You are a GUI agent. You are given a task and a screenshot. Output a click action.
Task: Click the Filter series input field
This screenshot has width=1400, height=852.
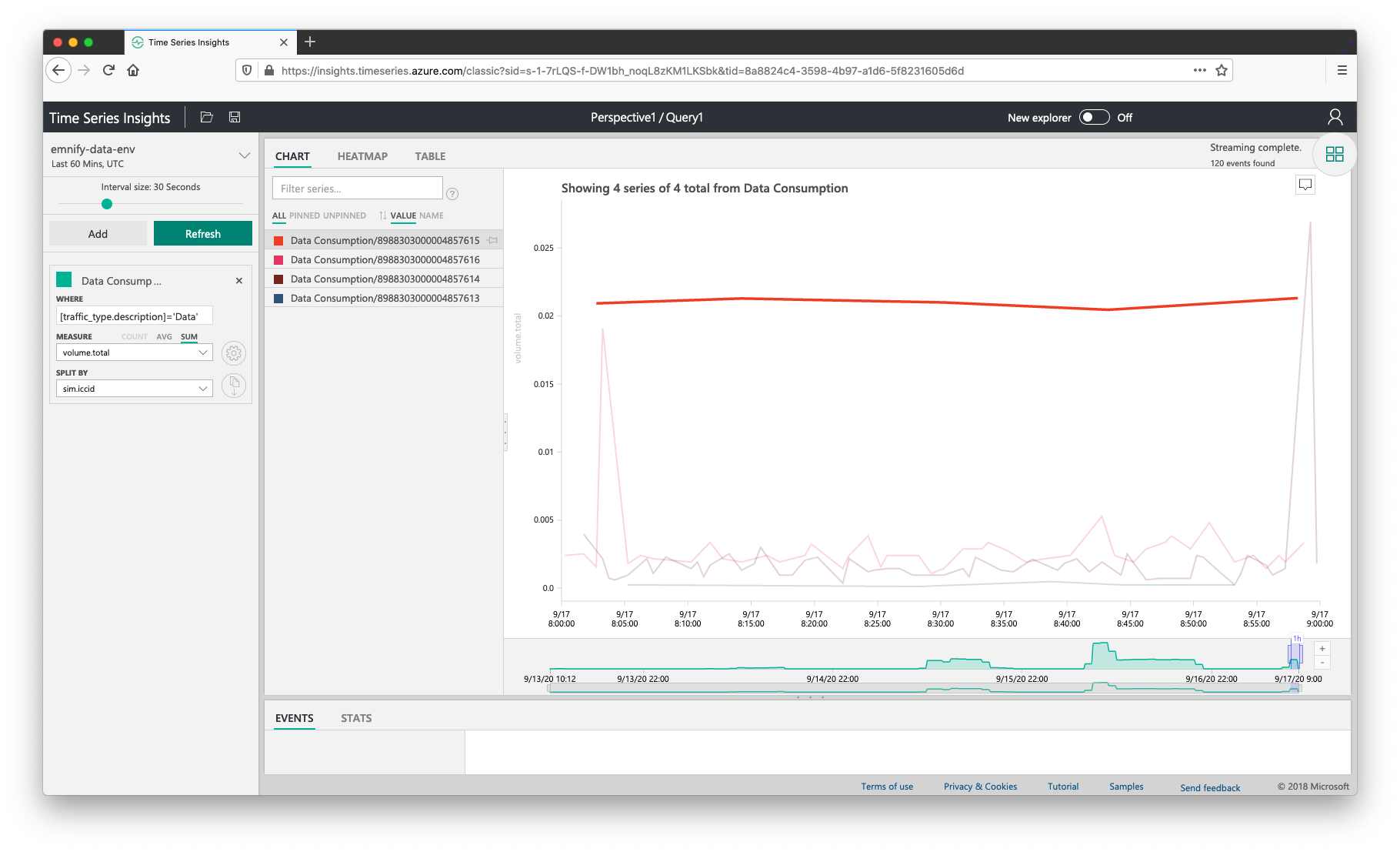tap(358, 189)
